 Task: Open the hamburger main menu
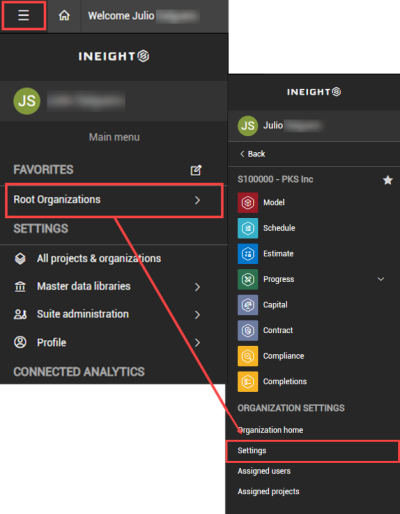click(23, 15)
